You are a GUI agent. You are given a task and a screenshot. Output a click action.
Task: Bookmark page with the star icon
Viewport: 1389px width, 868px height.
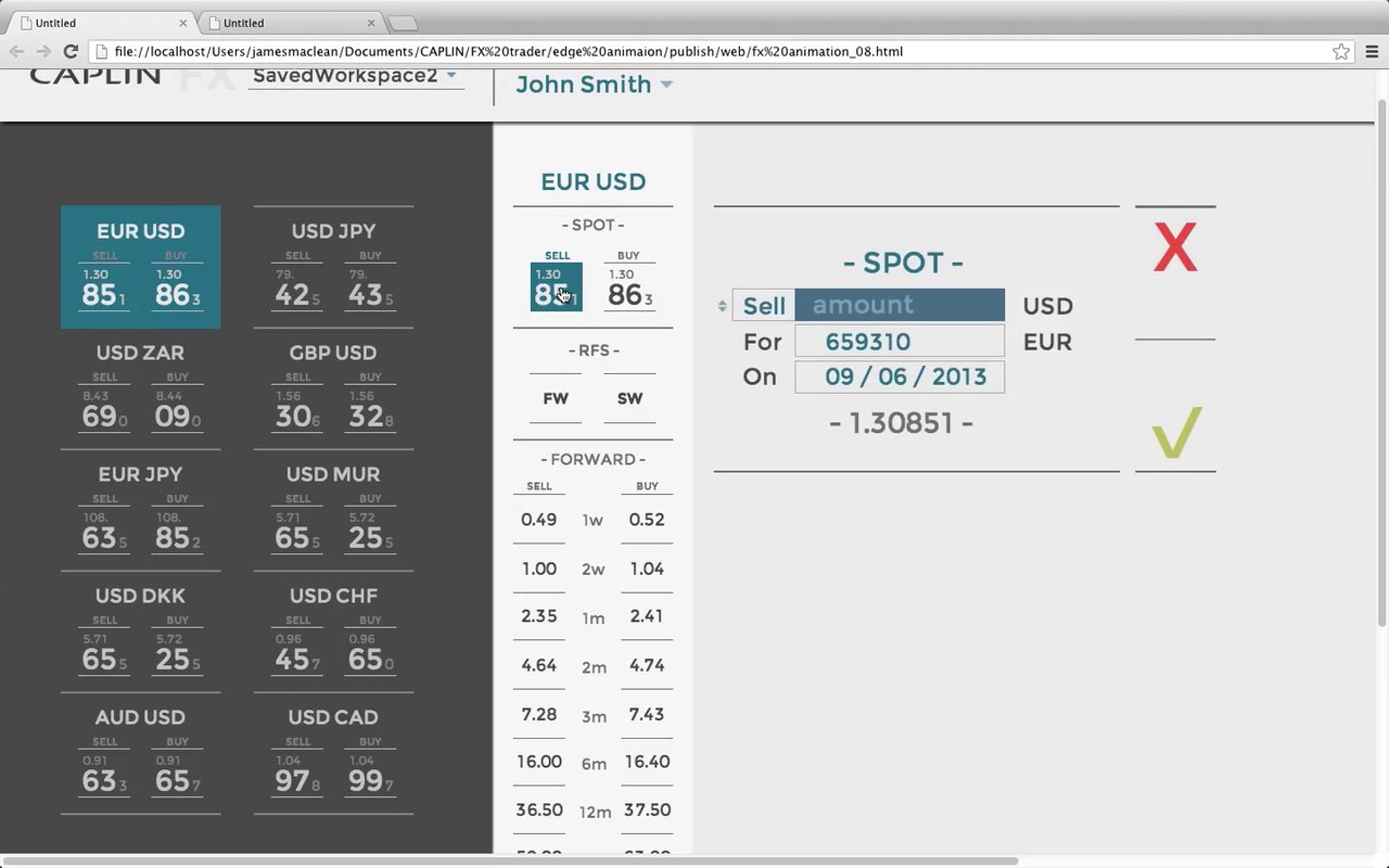pyautogui.click(x=1340, y=52)
